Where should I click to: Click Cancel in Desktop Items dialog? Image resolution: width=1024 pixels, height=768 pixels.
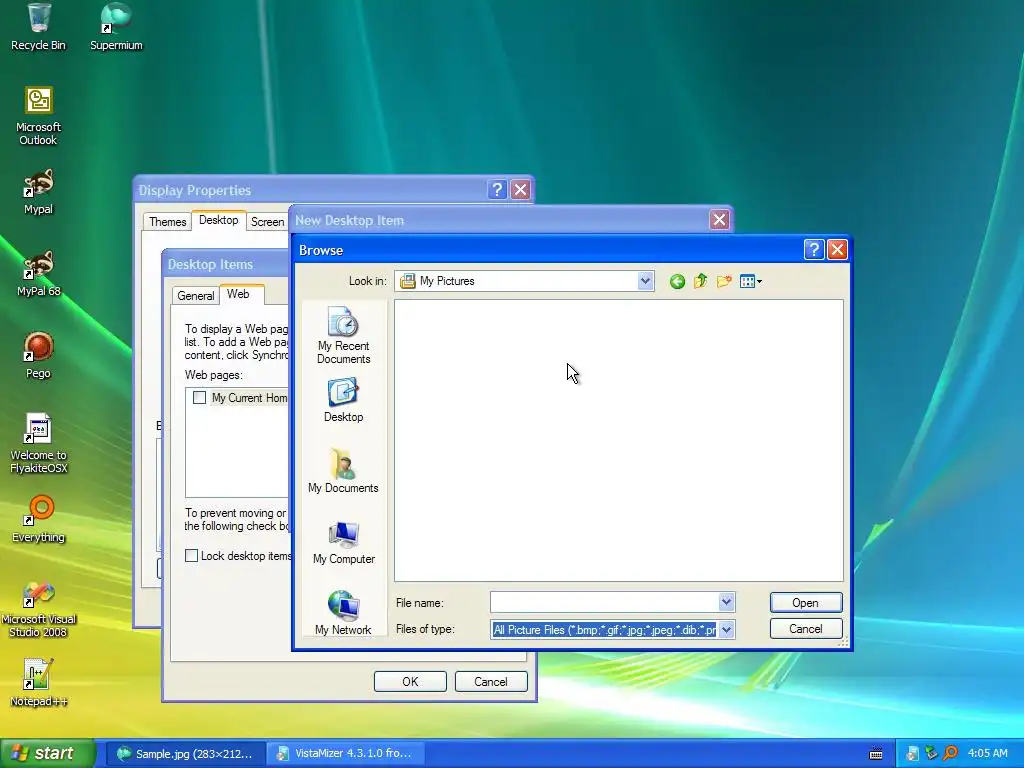point(490,682)
